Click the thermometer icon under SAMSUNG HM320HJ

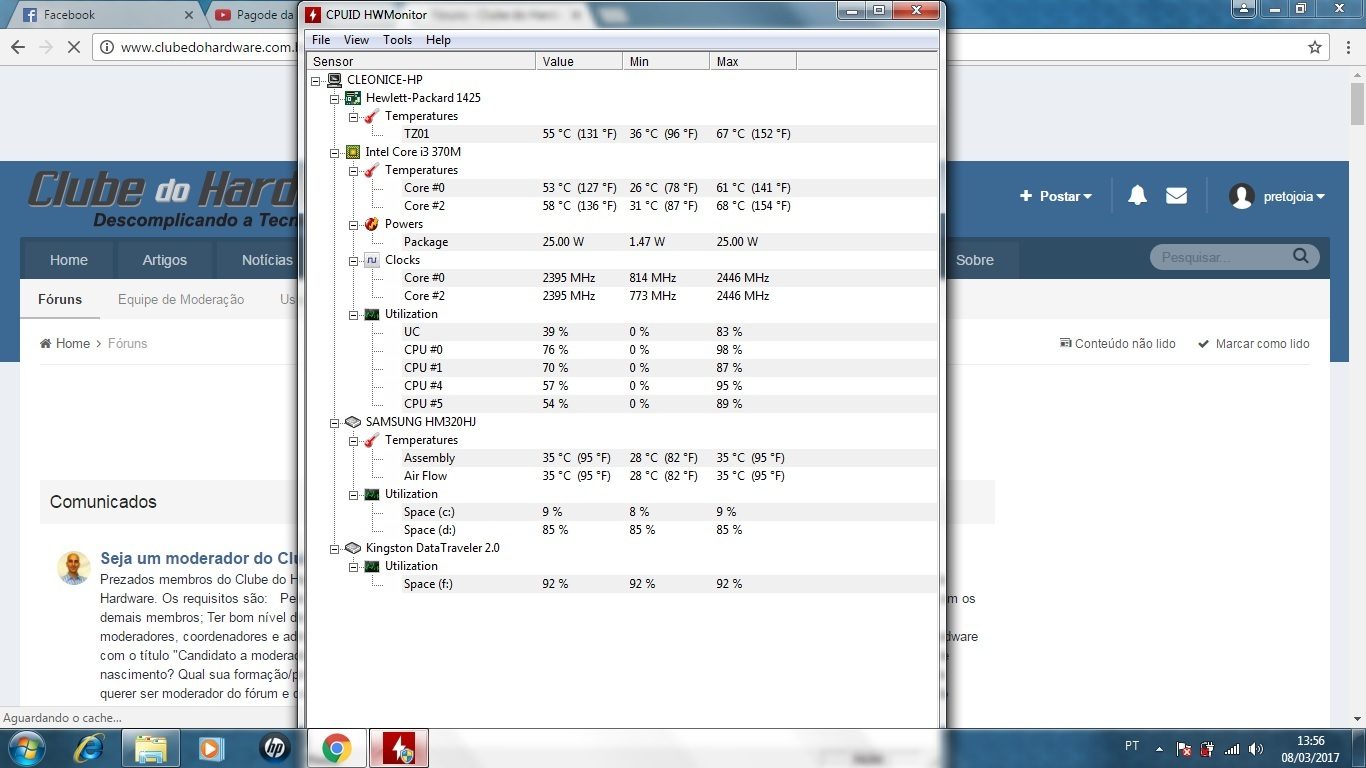click(372, 440)
